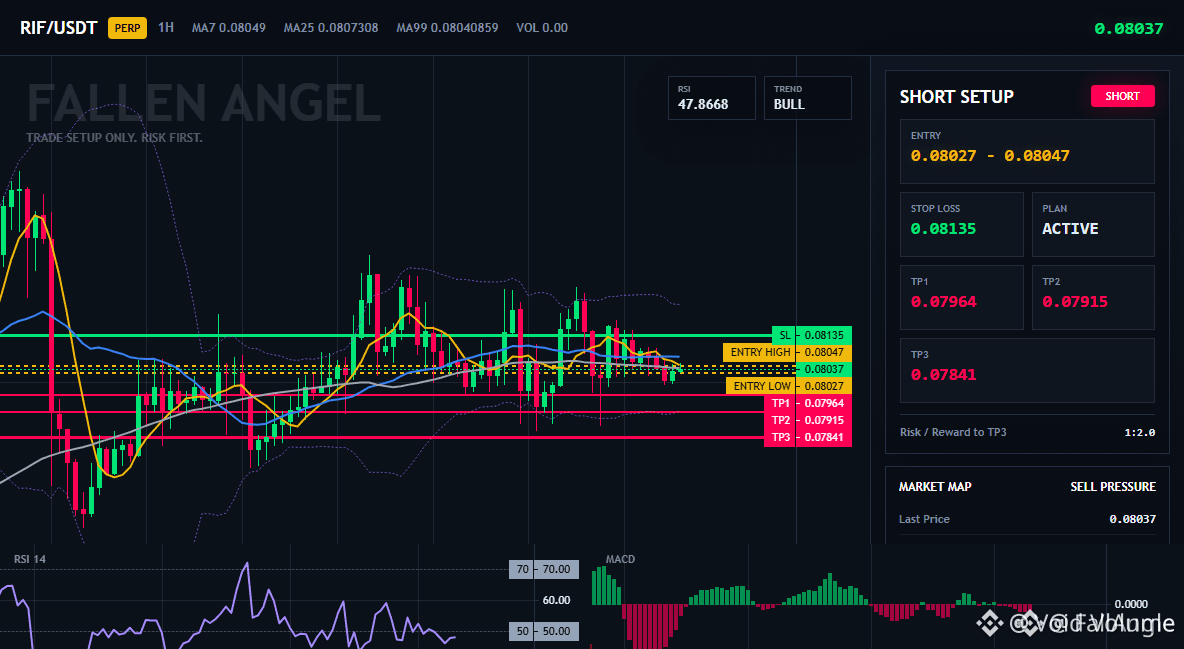Image resolution: width=1184 pixels, height=649 pixels.
Task: Click the PLAN ACTIVE card
Action: coord(1093,224)
